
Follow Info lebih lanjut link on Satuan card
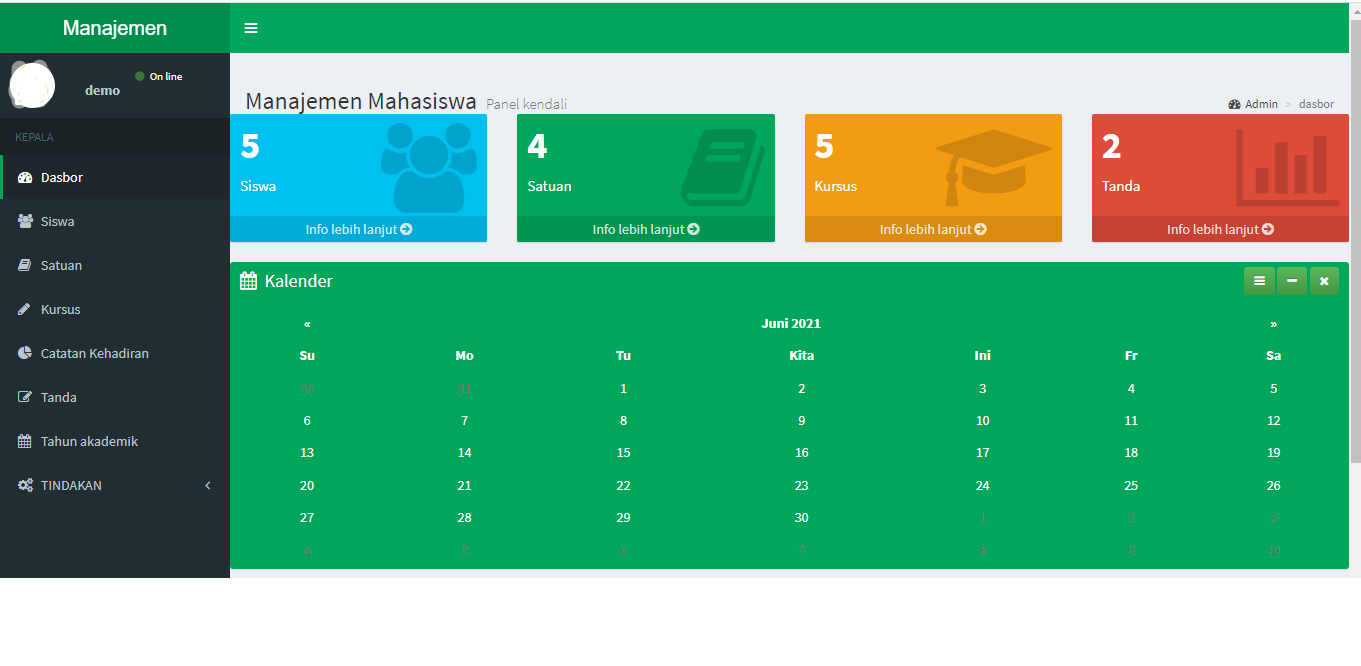645,228
